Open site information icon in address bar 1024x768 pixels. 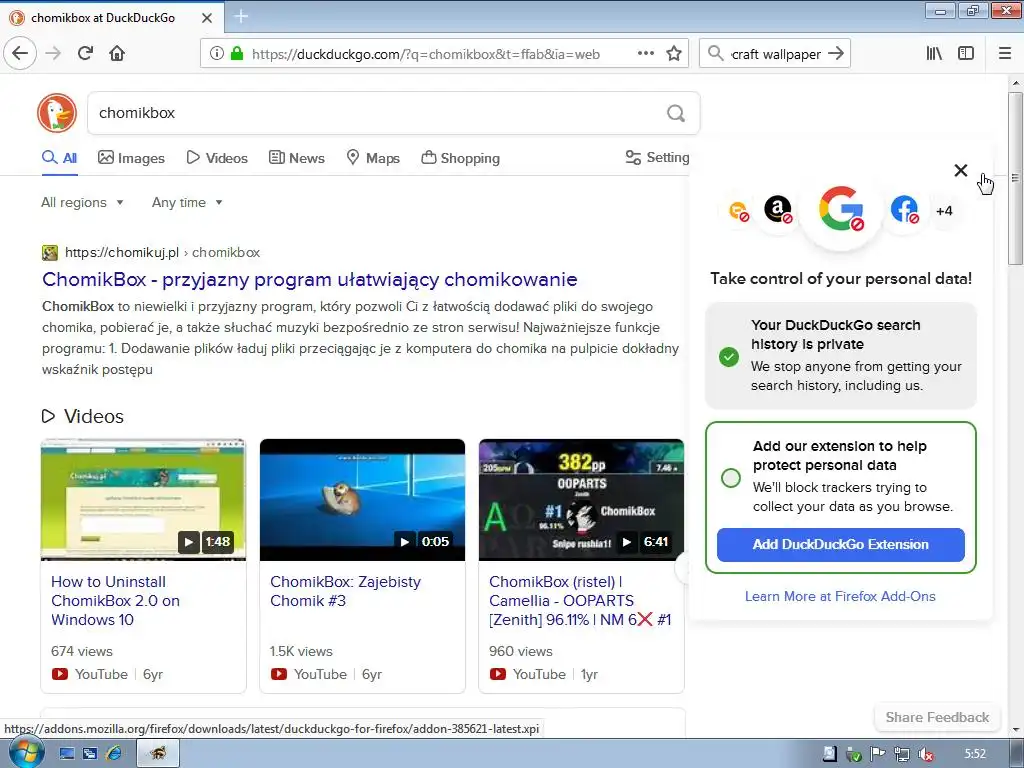pyautogui.click(x=216, y=54)
